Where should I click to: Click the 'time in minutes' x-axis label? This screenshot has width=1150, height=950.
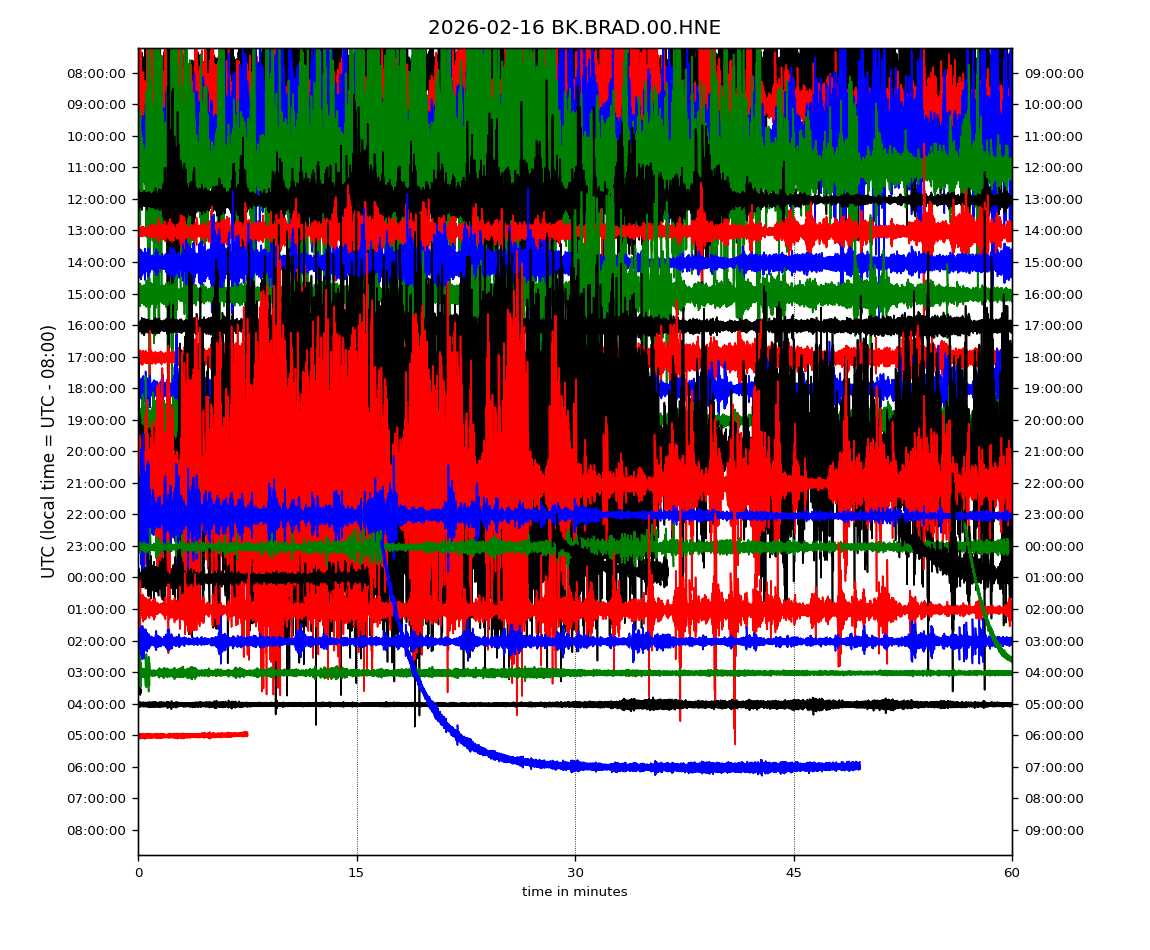[x=574, y=892]
